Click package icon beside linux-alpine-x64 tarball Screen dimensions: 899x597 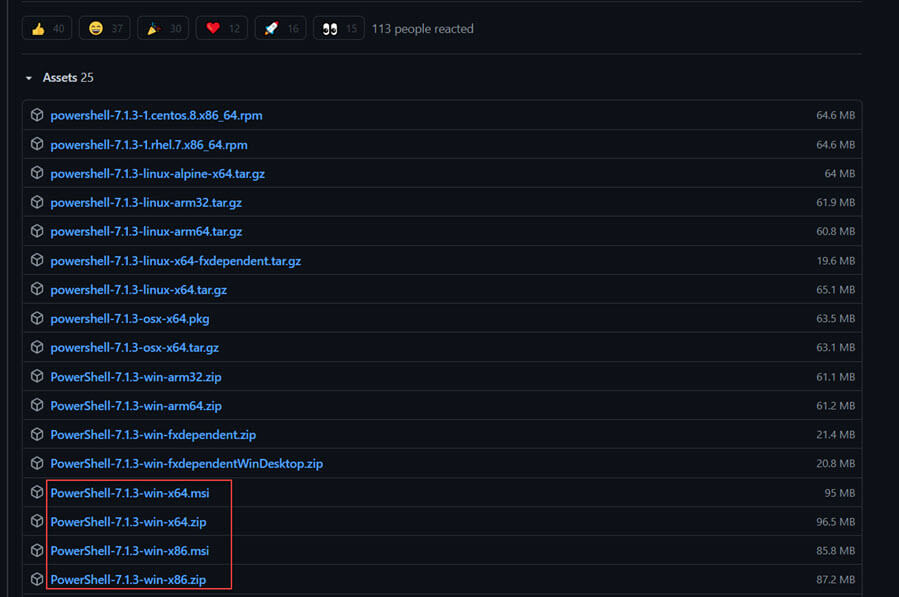point(37,173)
